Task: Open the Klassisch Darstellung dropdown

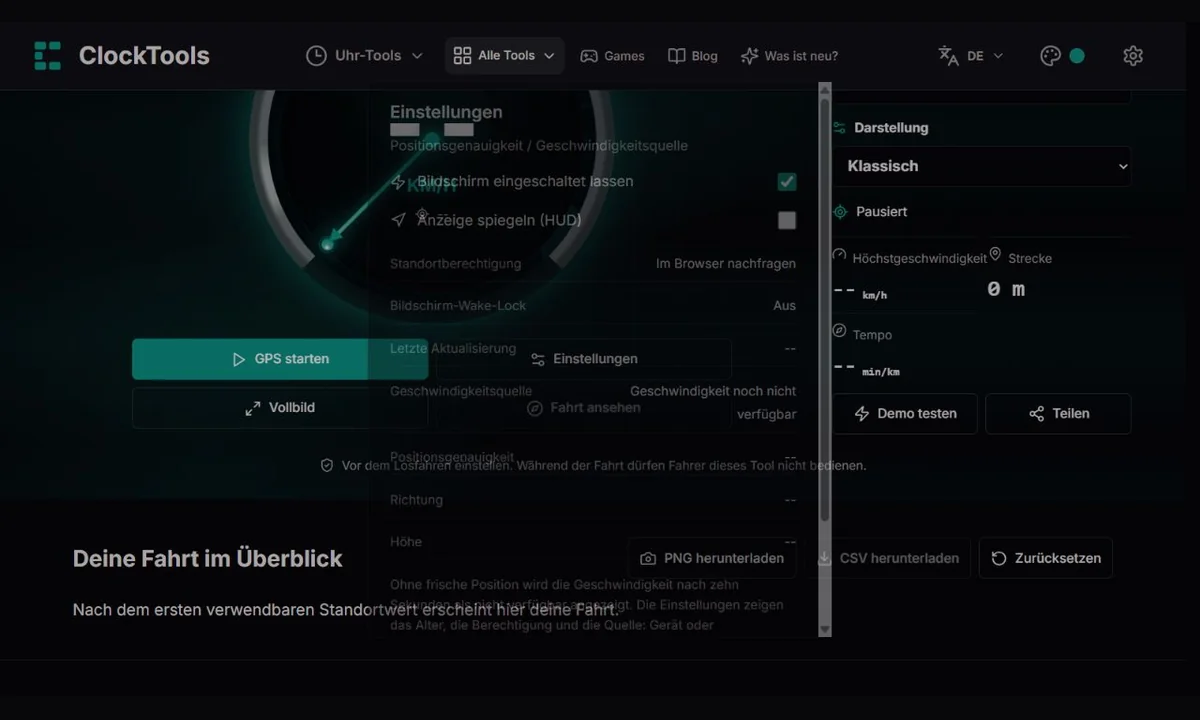Action: [983, 166]
